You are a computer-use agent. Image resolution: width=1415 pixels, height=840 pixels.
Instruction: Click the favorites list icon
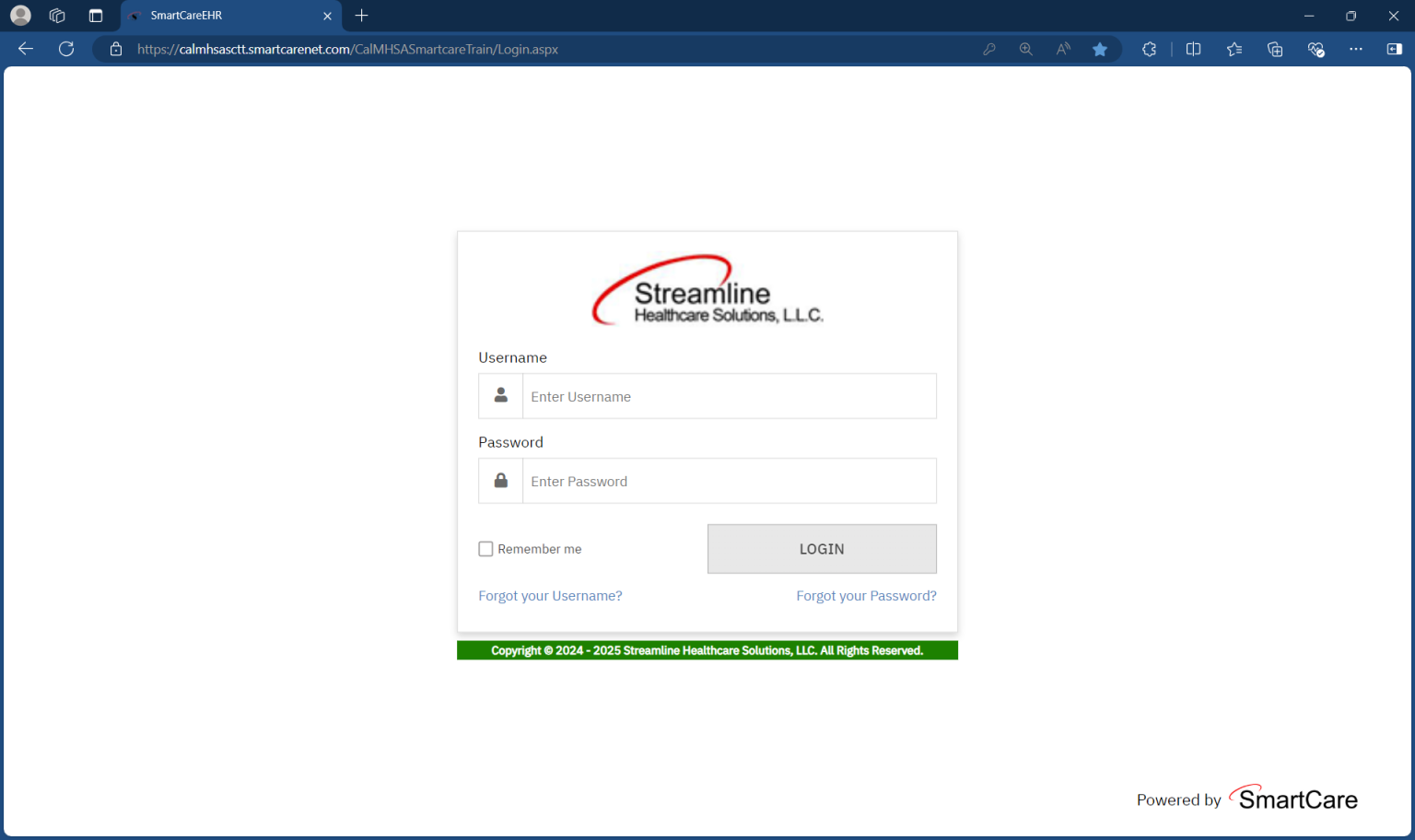coord(1234,49)
